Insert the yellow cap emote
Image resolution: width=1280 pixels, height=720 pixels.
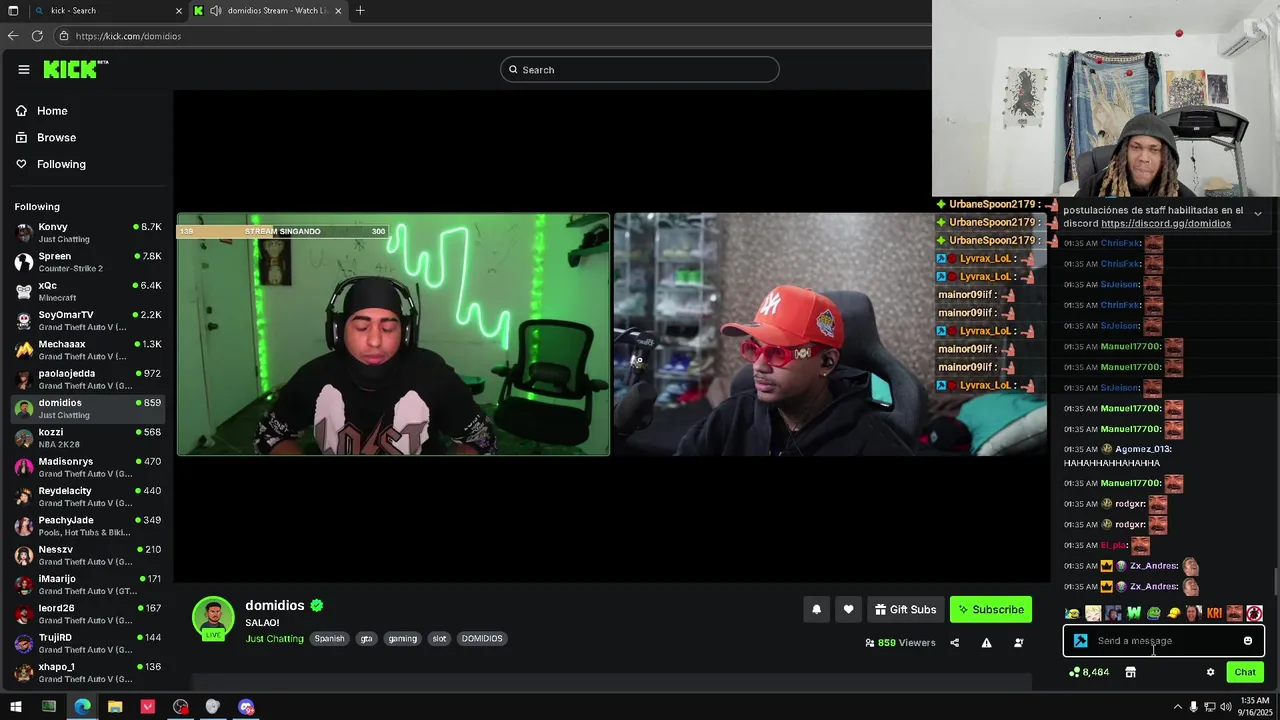click(x=1174, y=613)
